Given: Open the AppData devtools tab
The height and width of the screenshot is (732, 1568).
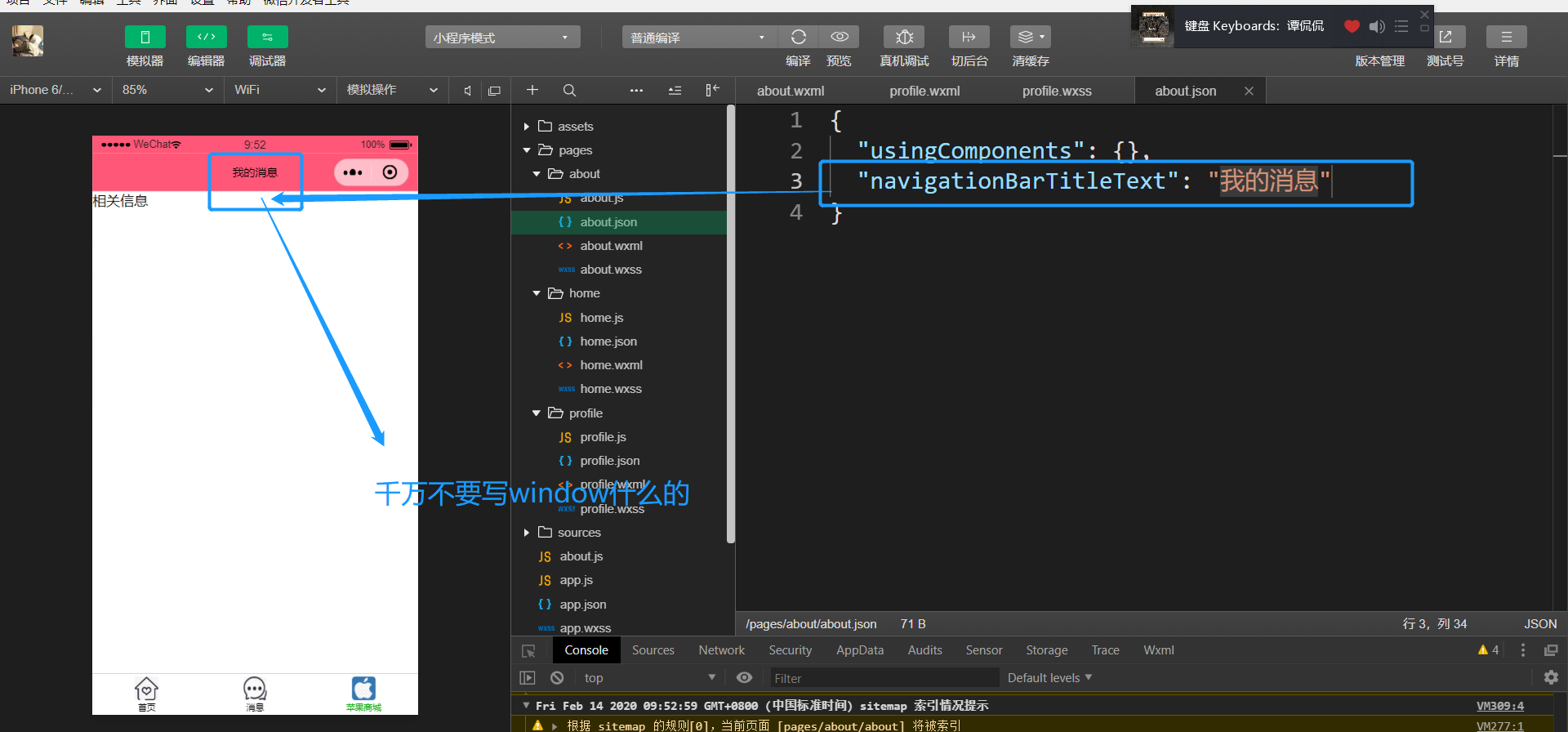Looking at the screenshot, I should pyautogui.click(x=860, y=650).
